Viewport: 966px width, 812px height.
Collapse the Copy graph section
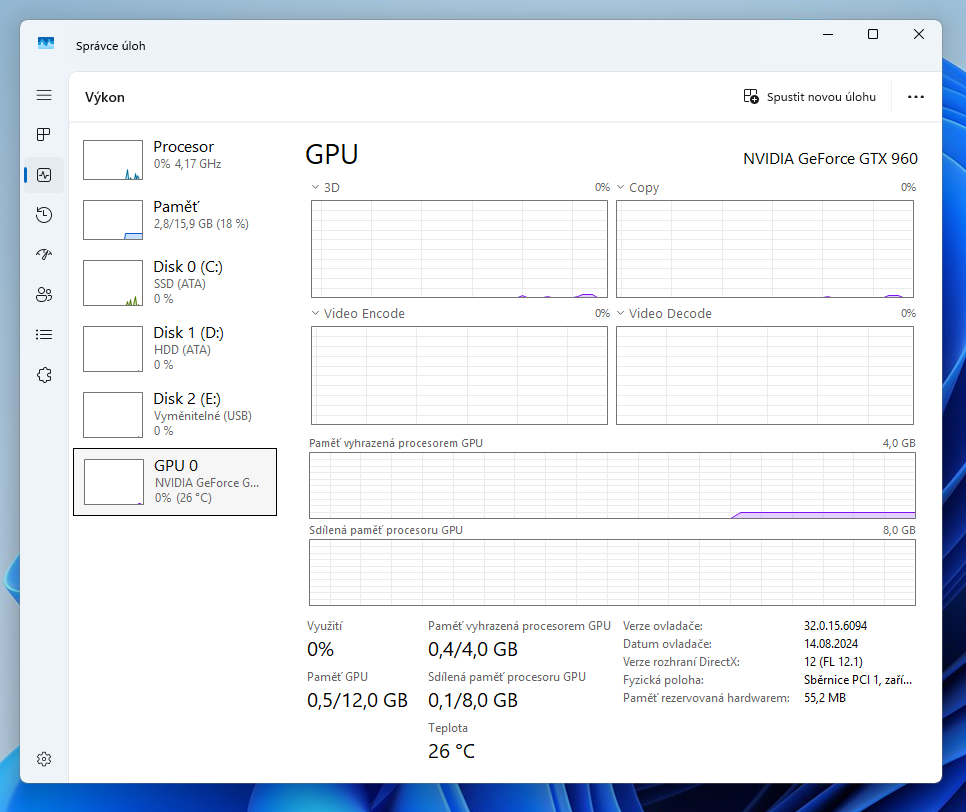coord(621,187)
